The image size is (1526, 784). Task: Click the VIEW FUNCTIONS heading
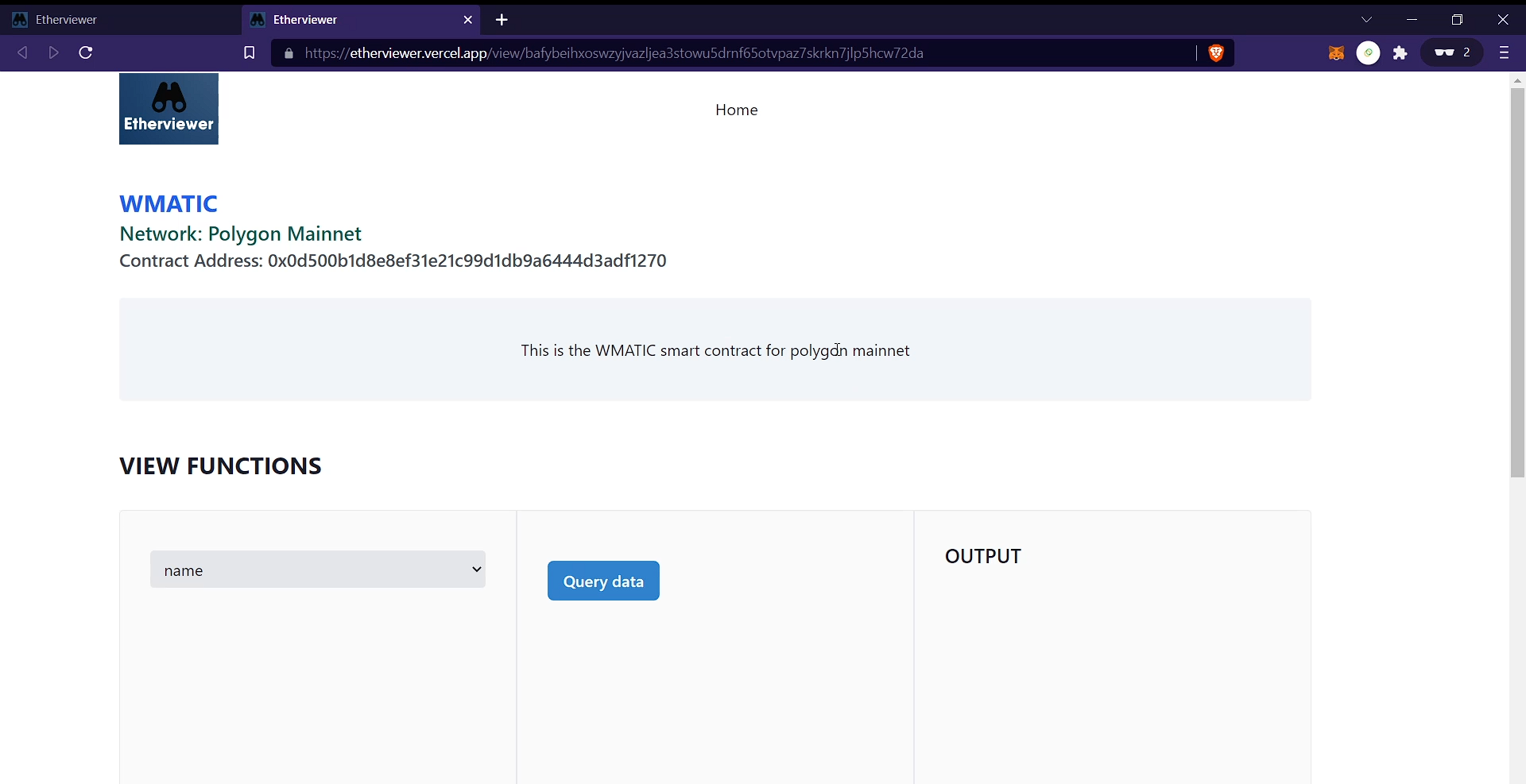[x=220, y=465]
